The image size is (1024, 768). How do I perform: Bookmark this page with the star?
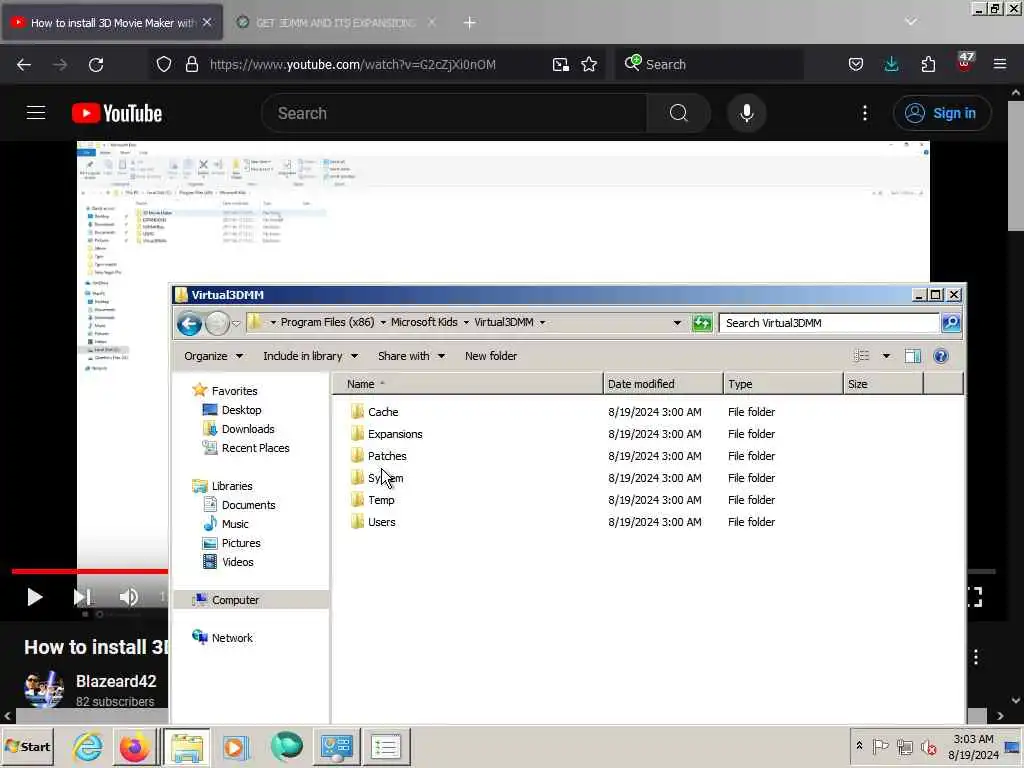point(589,64)
